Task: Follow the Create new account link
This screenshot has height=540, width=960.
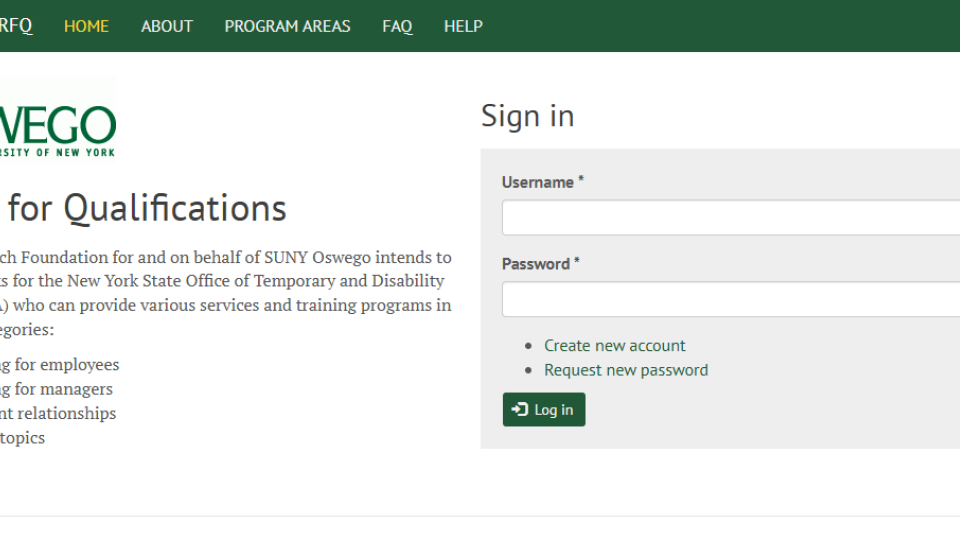Action: pyautogui.click(x=615, y=345)
